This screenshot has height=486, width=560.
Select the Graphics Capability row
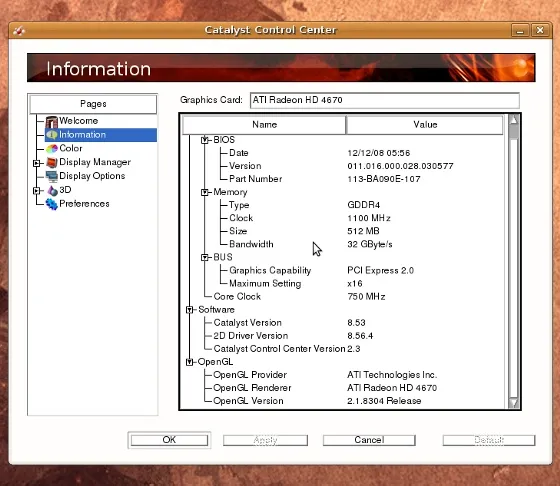tap(343, 270)
